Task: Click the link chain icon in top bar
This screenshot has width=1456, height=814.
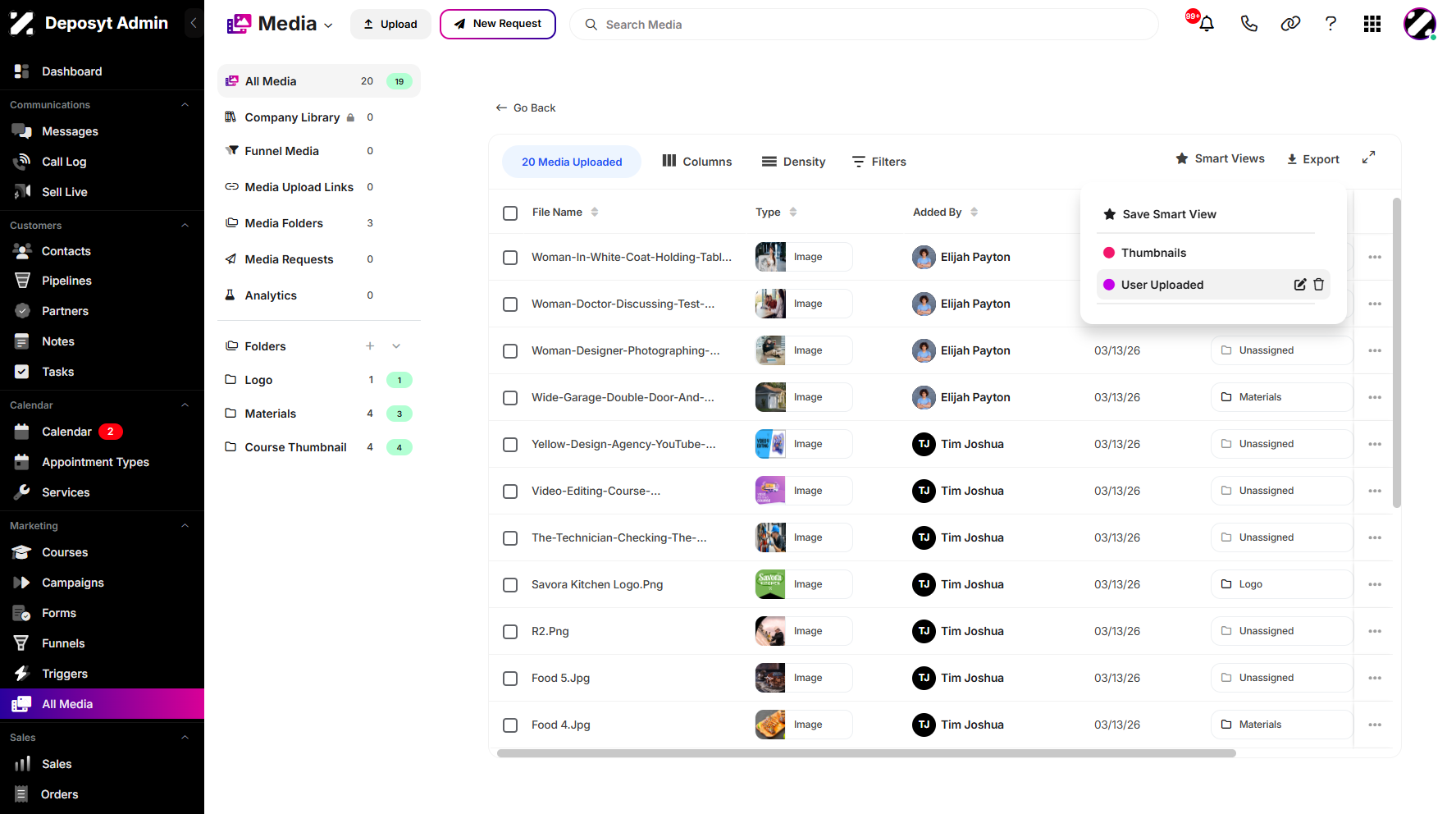Action: coord(1290,24)
